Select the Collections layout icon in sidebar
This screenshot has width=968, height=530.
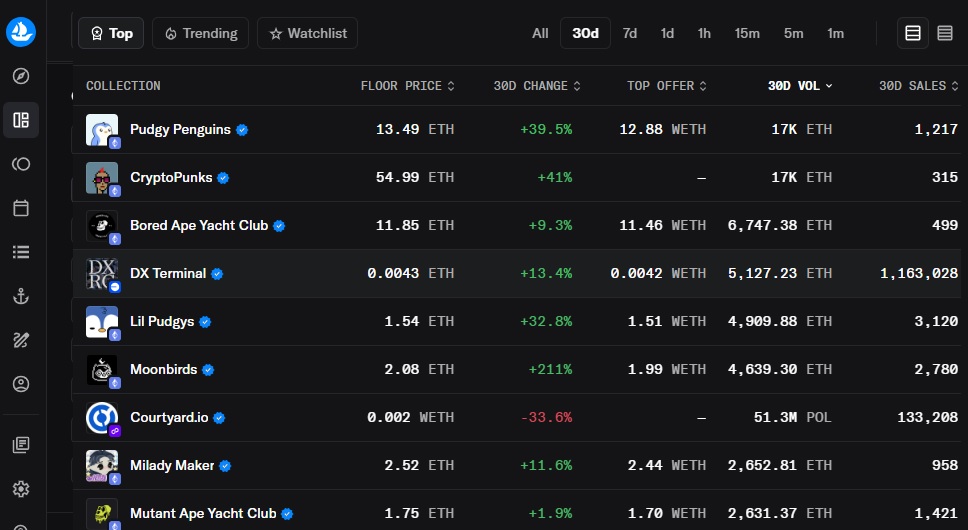coord(21,120)
